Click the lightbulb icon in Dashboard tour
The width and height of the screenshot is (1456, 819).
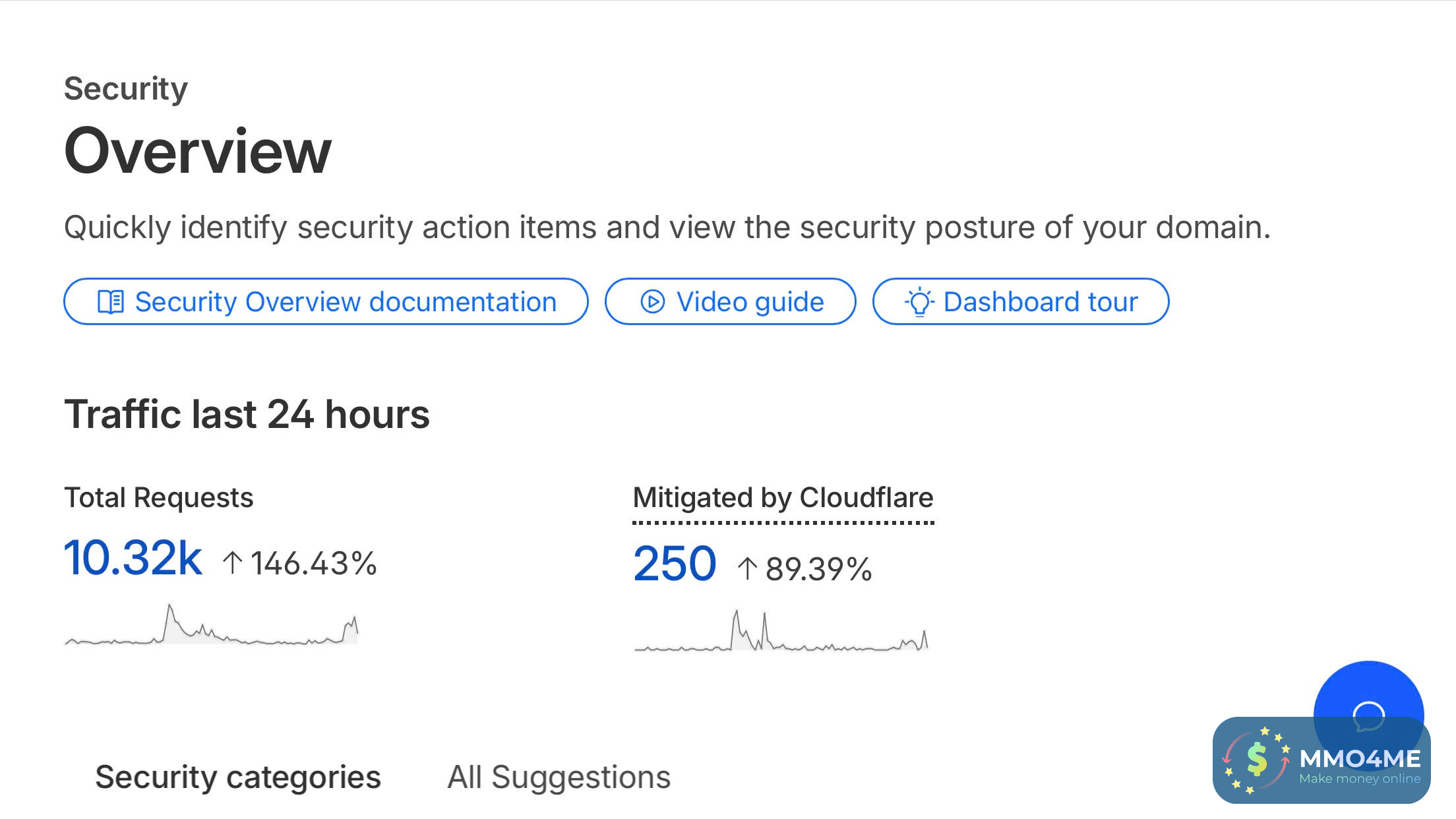coord(919,302)
